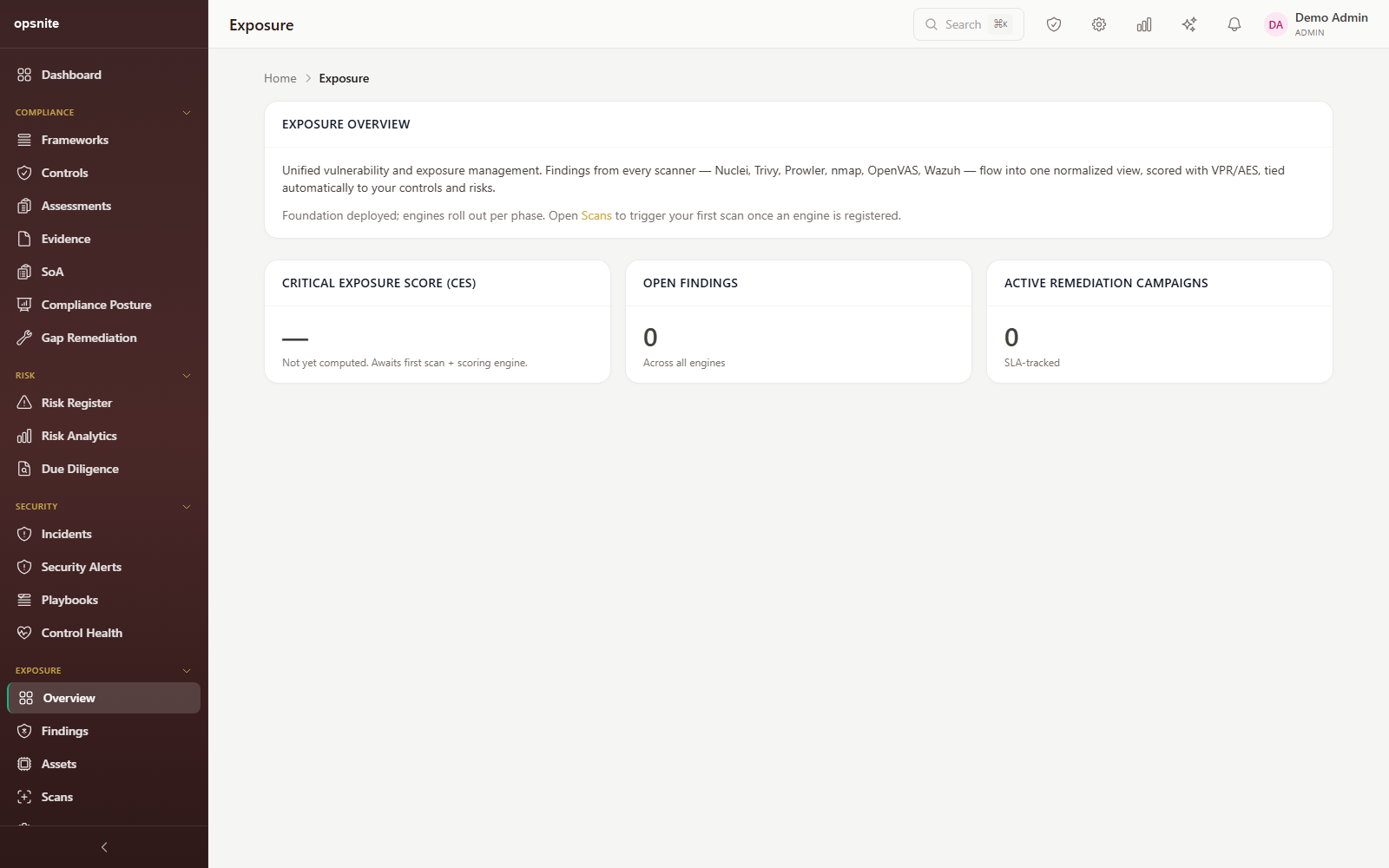The image size is (1389, 868).
Task: Follow the Scans link in overview text
Action: (596, 215)
